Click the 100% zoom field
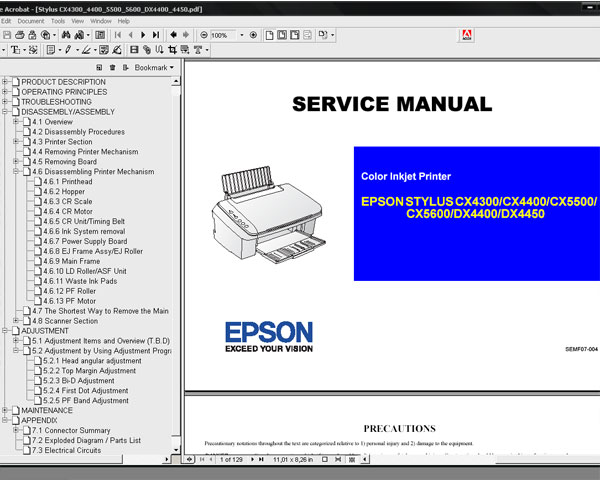 [223, 35]
